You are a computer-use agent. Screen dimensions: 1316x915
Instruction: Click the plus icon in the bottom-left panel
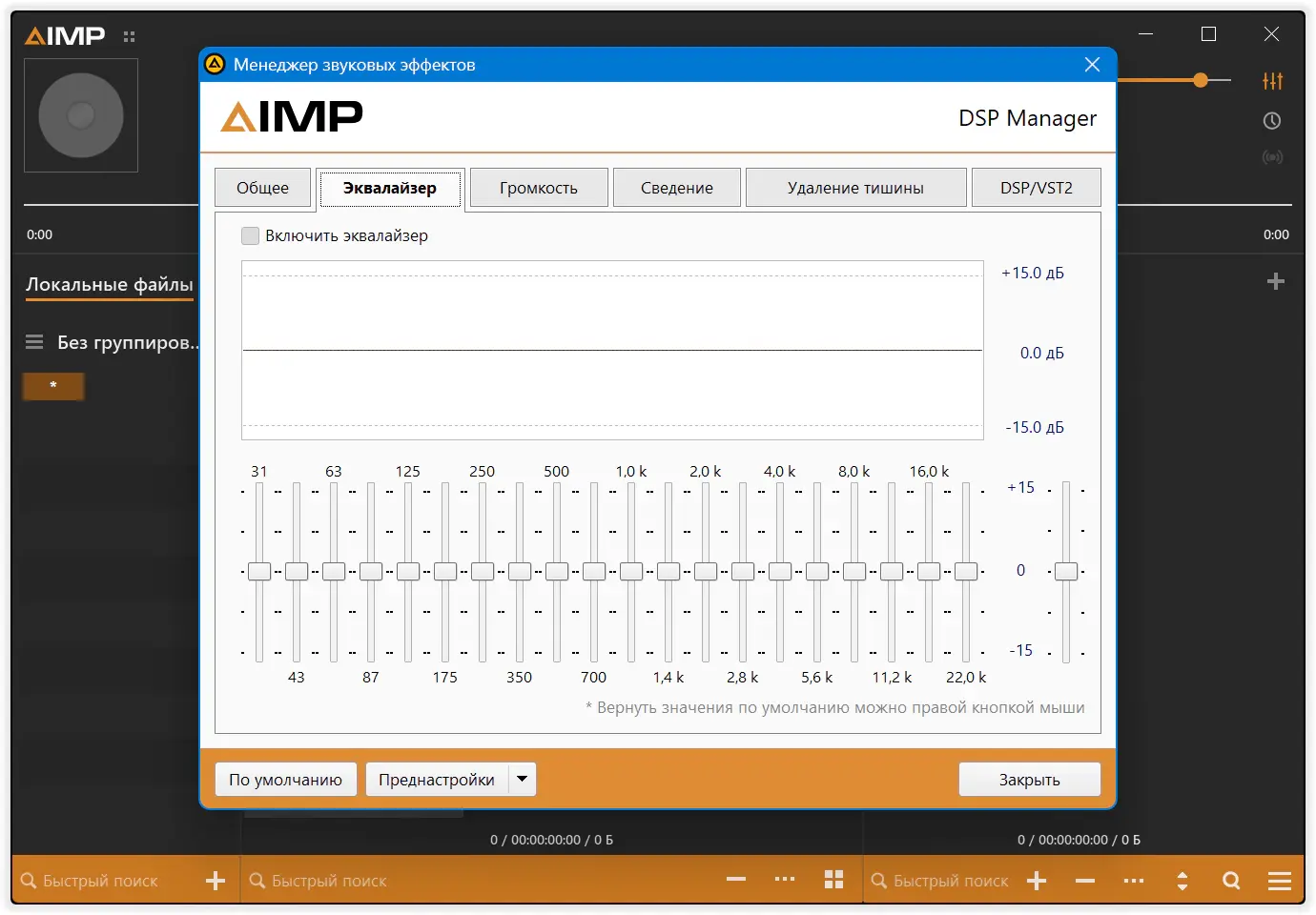pyautogui.click(x=216, y=881)
